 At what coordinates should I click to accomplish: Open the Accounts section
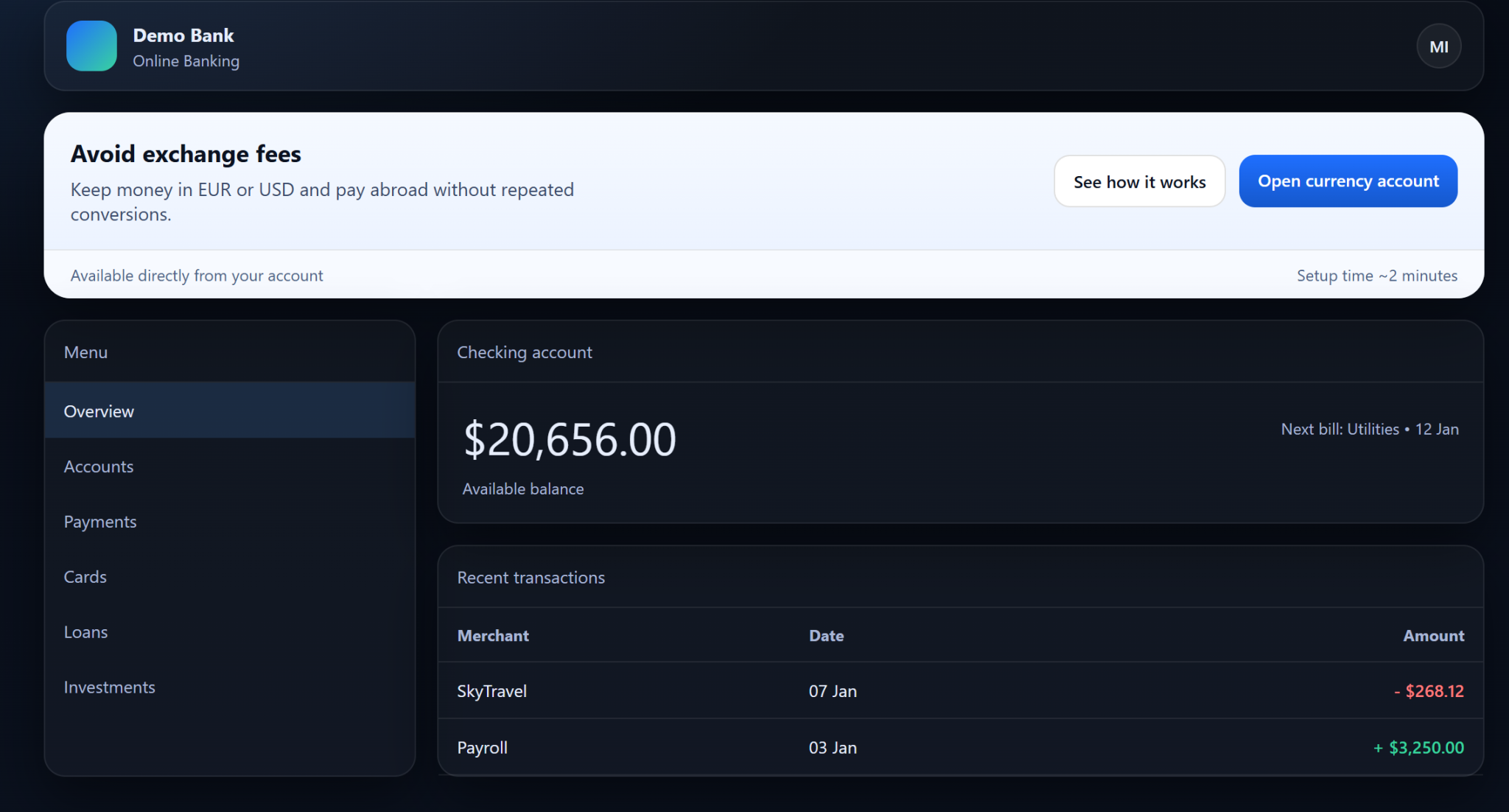coord(98,466)
